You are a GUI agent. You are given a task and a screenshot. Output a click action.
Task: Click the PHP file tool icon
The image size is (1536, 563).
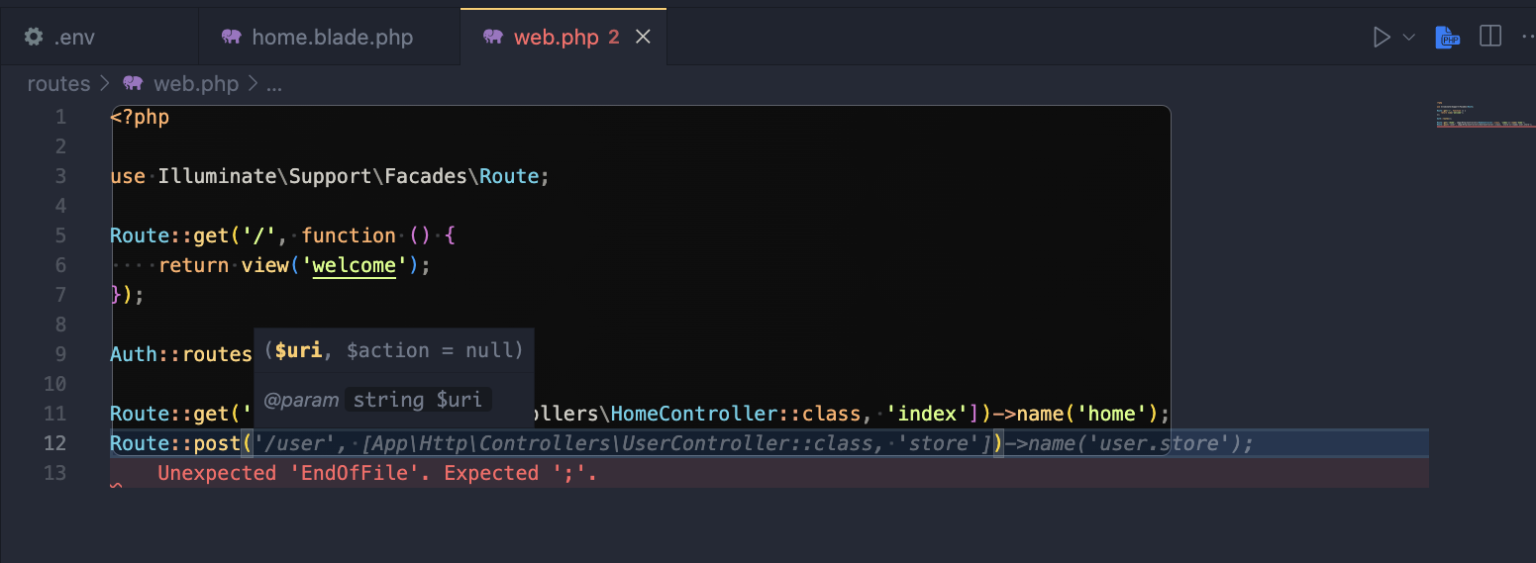1447,37
